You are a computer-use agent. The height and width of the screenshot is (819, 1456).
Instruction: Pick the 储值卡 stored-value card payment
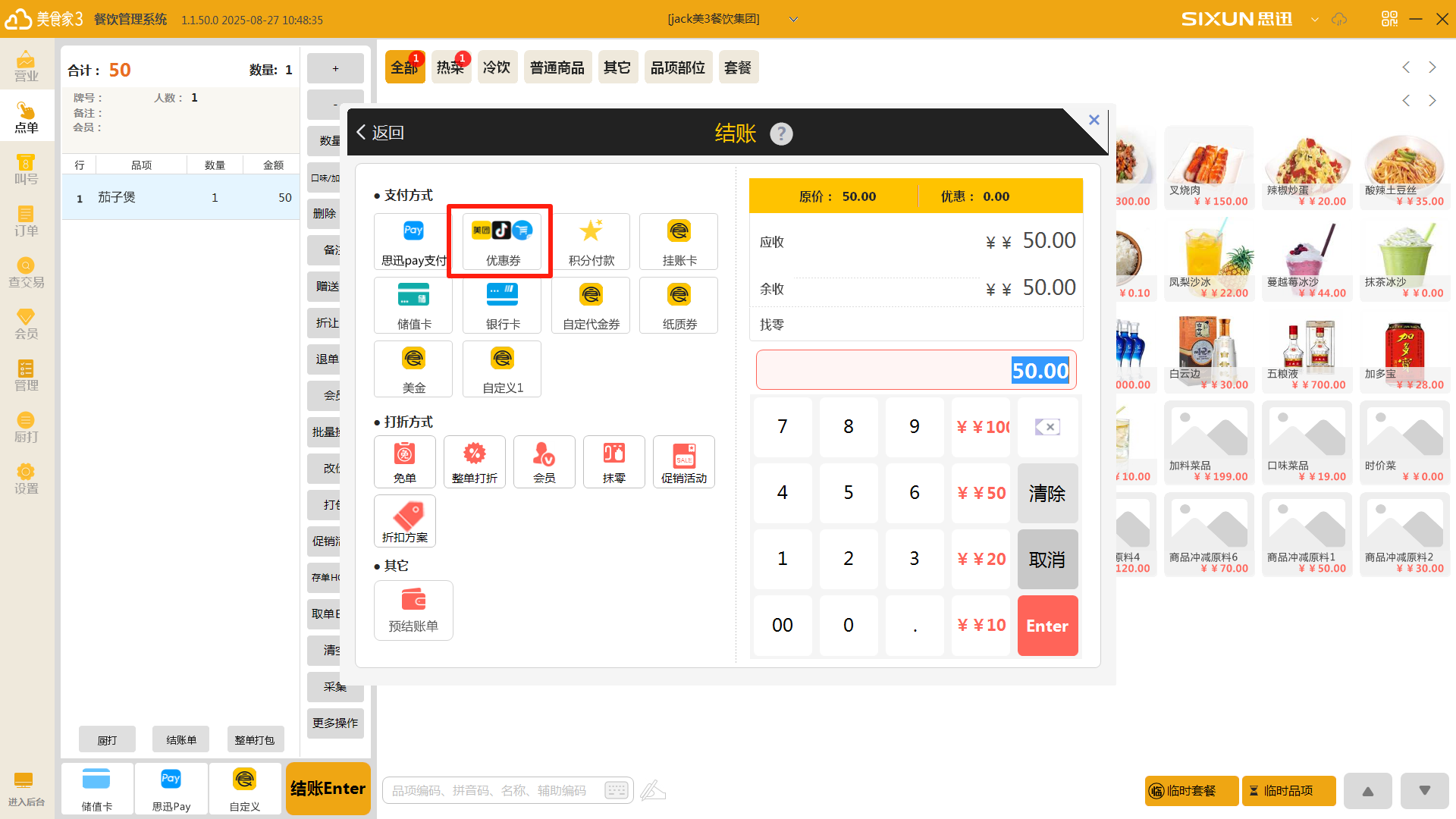point(413,305)
